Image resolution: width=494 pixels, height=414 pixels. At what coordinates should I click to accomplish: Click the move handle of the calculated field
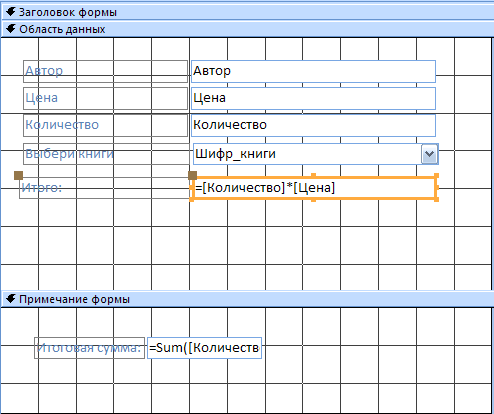click(193, 175)
